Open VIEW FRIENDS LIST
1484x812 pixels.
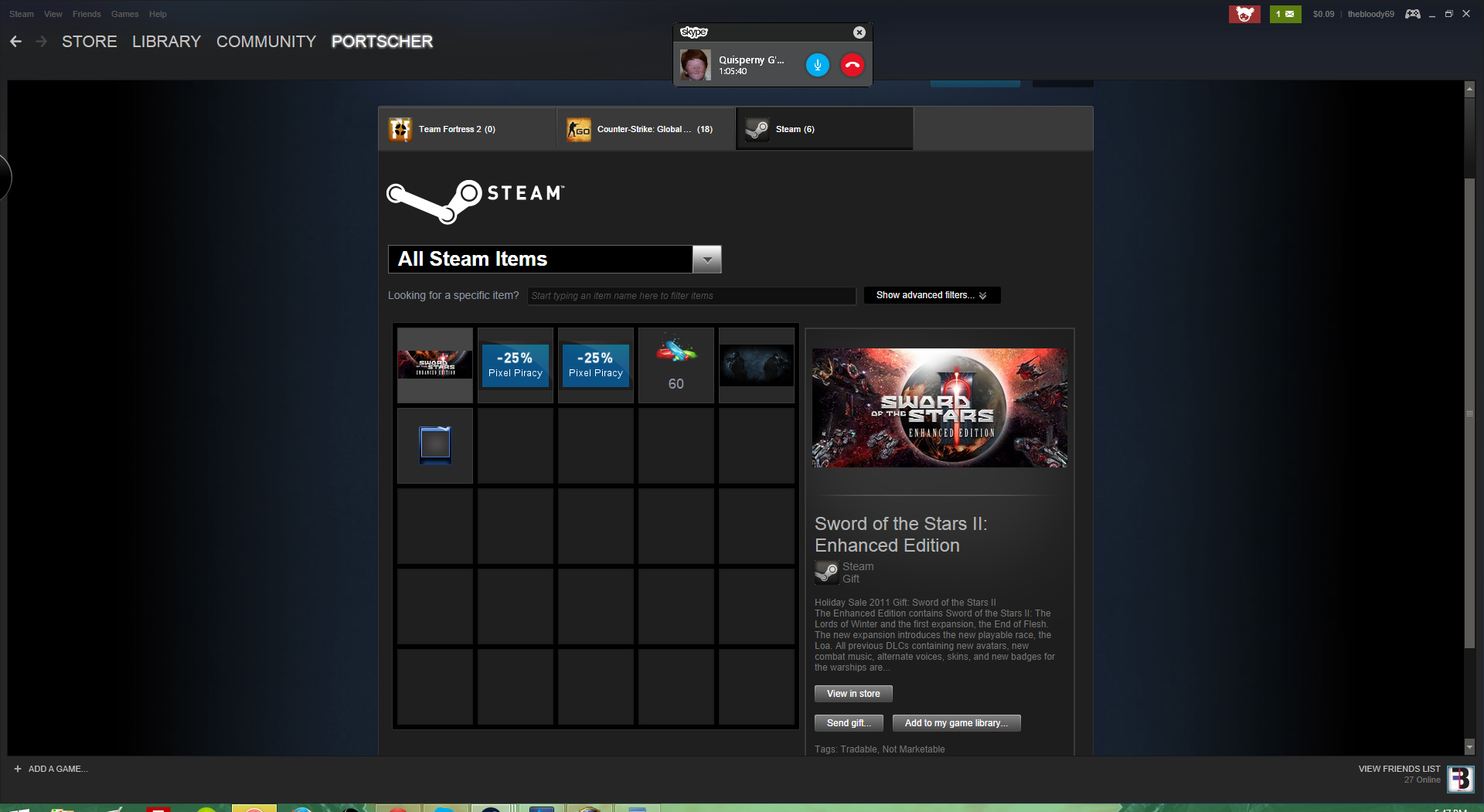pos(1399,769)
